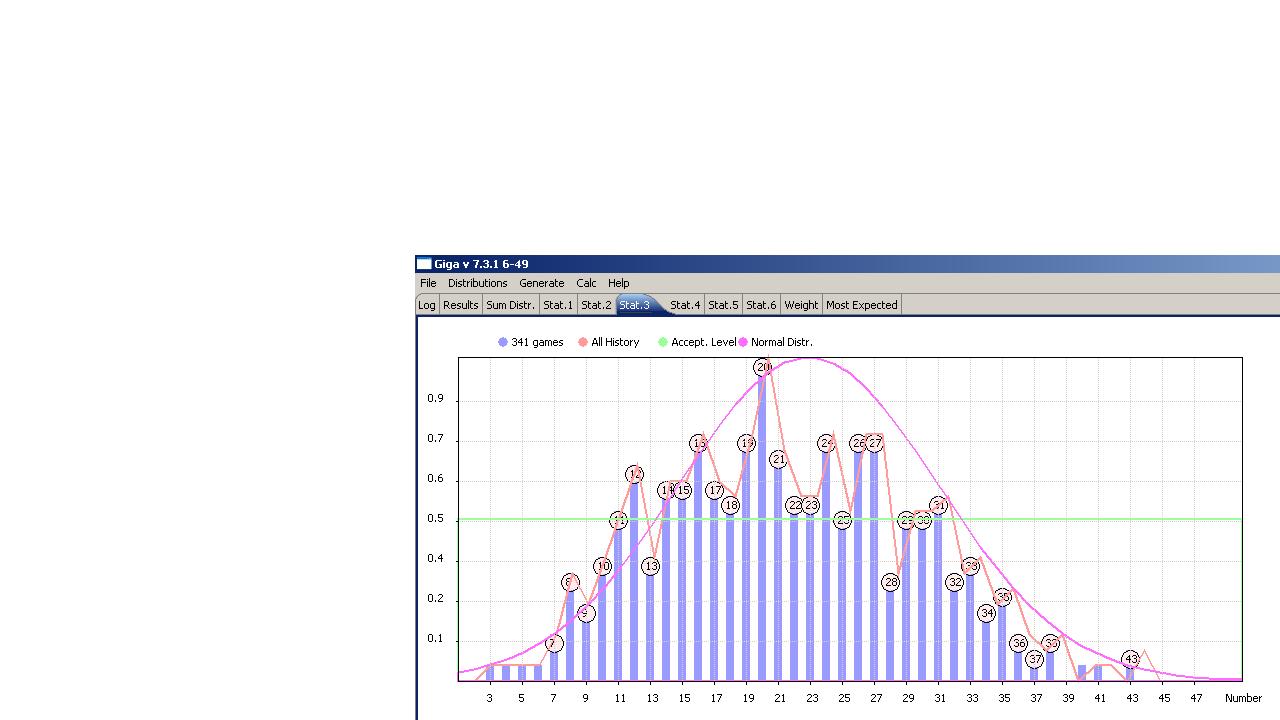1280x720 pixels.
Task: Click the circled 20 marker at chart peak
Action: (763, 367)
